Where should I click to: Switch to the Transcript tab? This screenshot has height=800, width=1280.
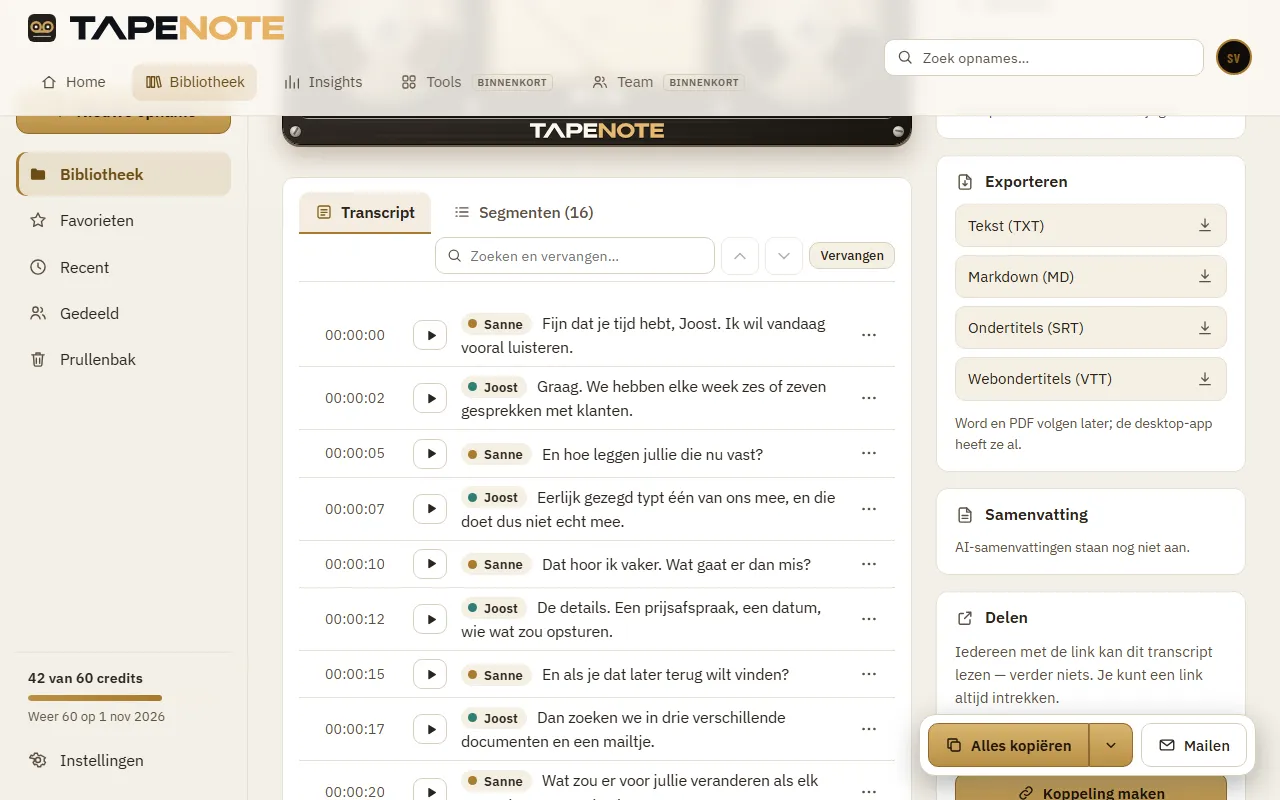click(x=365, y=212)
